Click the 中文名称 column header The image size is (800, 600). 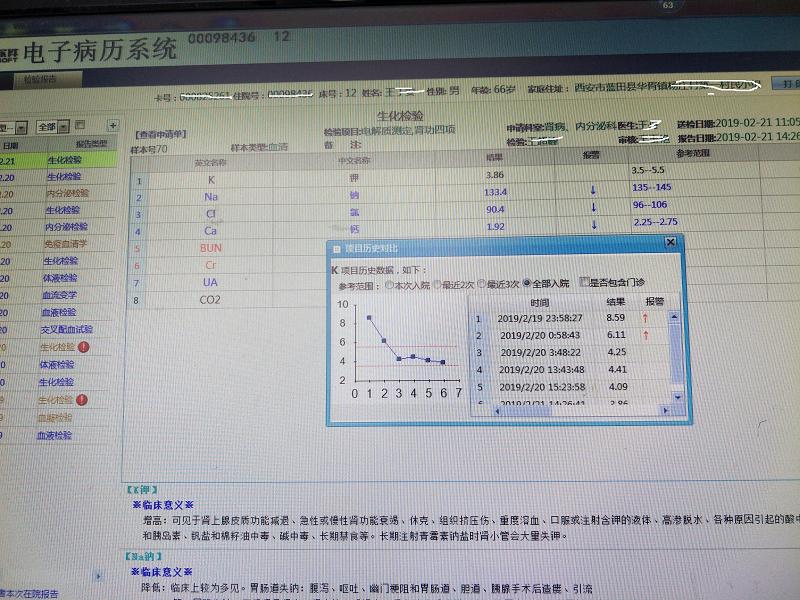pos(355,161)
